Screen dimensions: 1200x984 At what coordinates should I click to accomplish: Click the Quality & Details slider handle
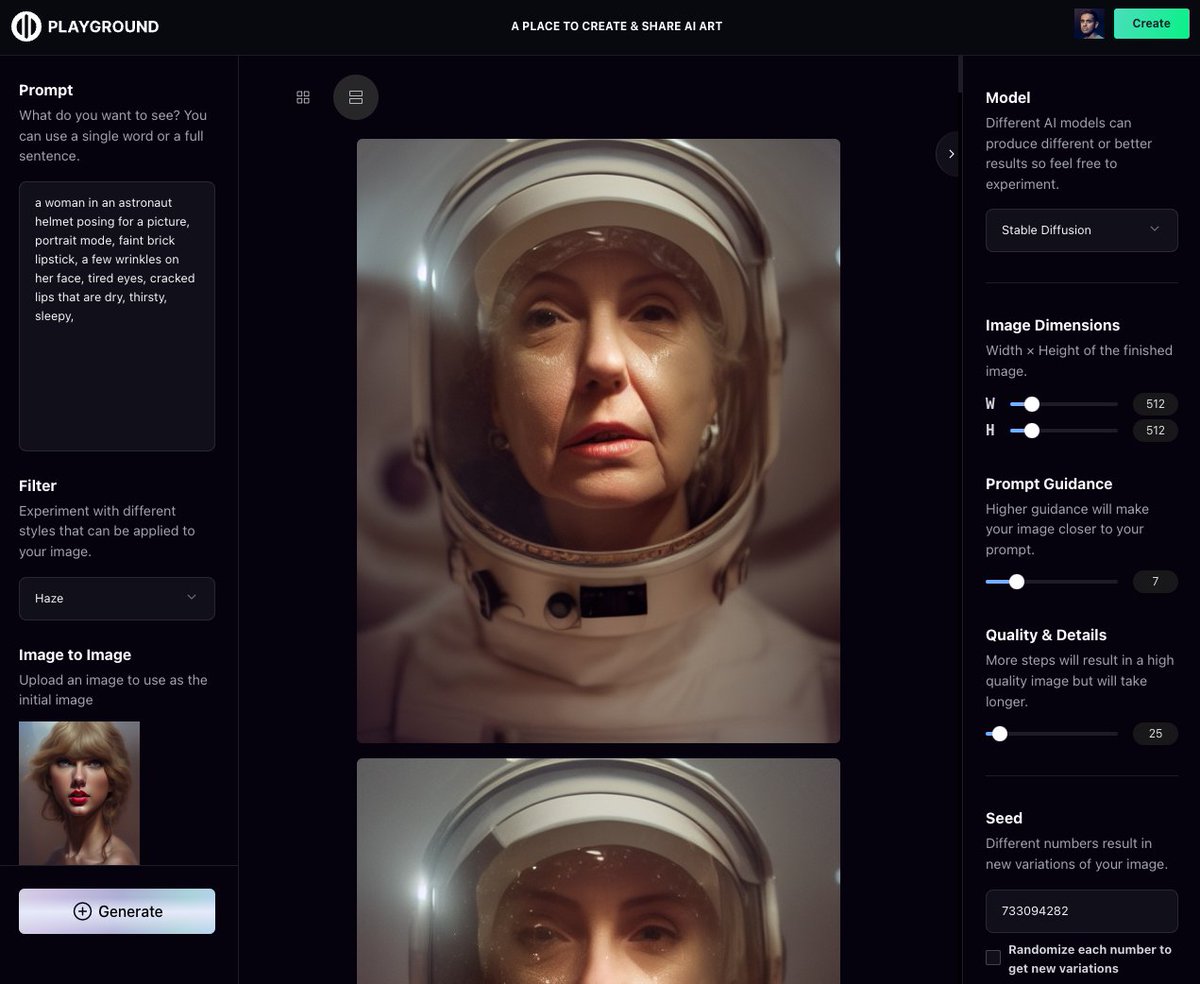point(1000,733)
